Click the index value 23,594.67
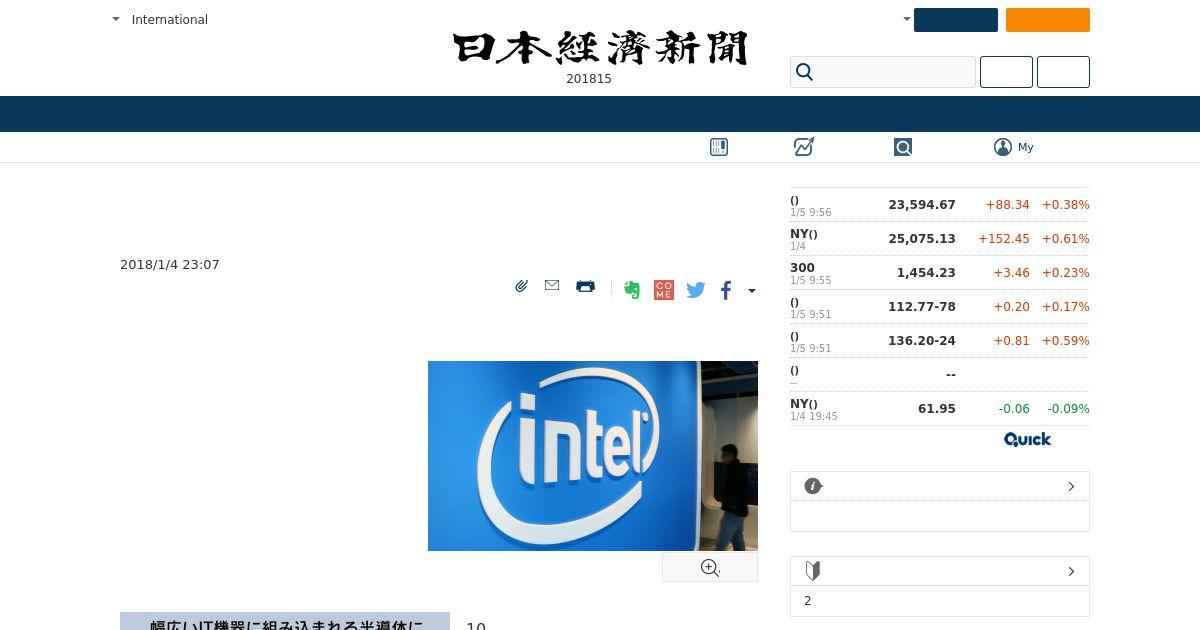The height and width of the screenshot is (630, 1200). coord(922,205)
